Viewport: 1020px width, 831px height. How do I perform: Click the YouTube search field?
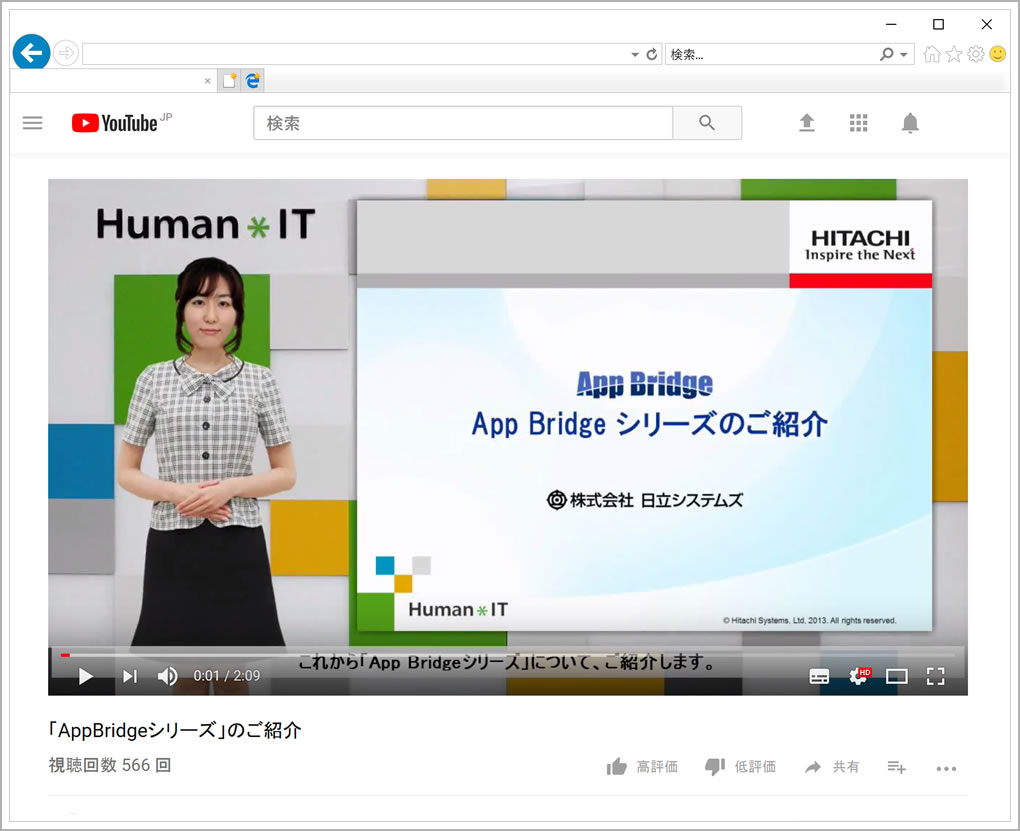[x=463, y=123]
